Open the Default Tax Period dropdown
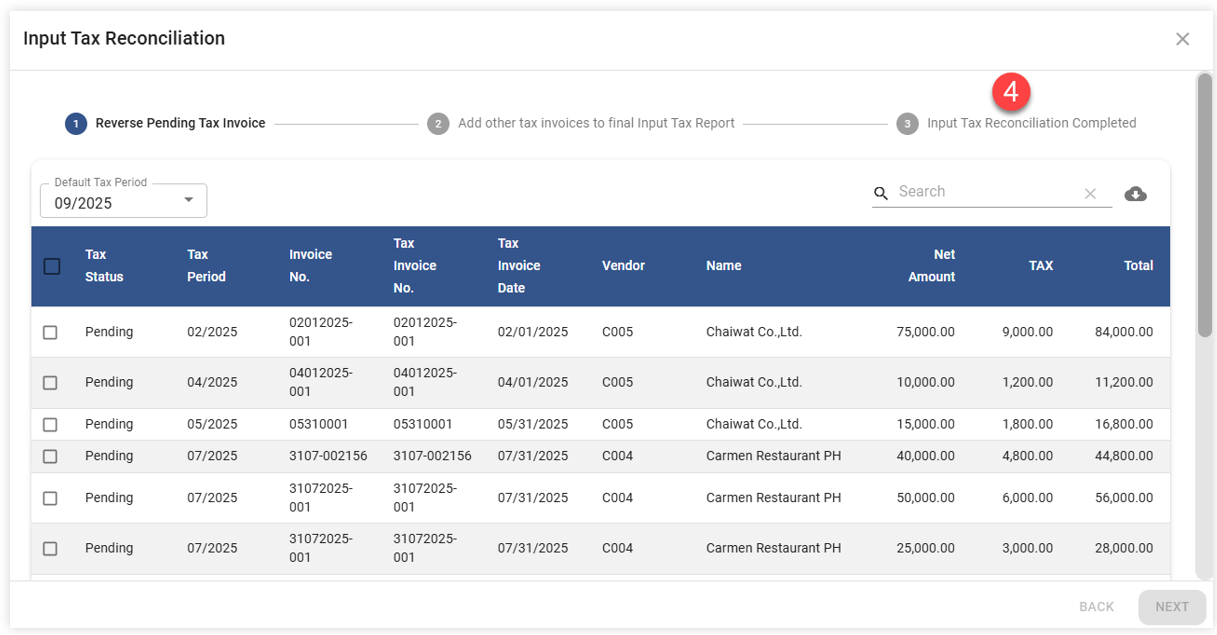 tap(122, 202)
